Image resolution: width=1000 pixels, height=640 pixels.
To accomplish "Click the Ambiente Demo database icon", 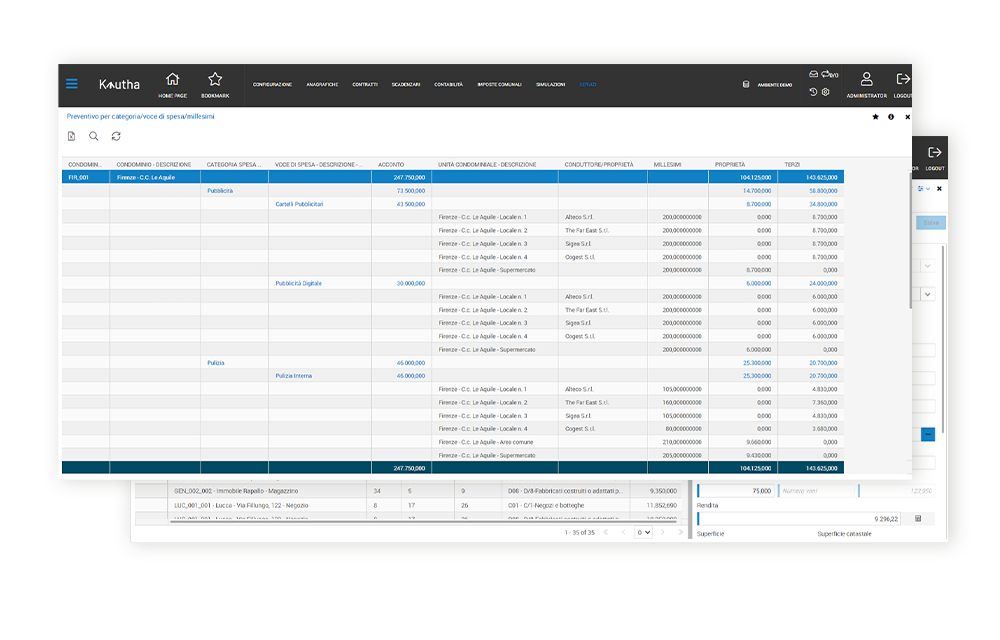I will 745,85.
